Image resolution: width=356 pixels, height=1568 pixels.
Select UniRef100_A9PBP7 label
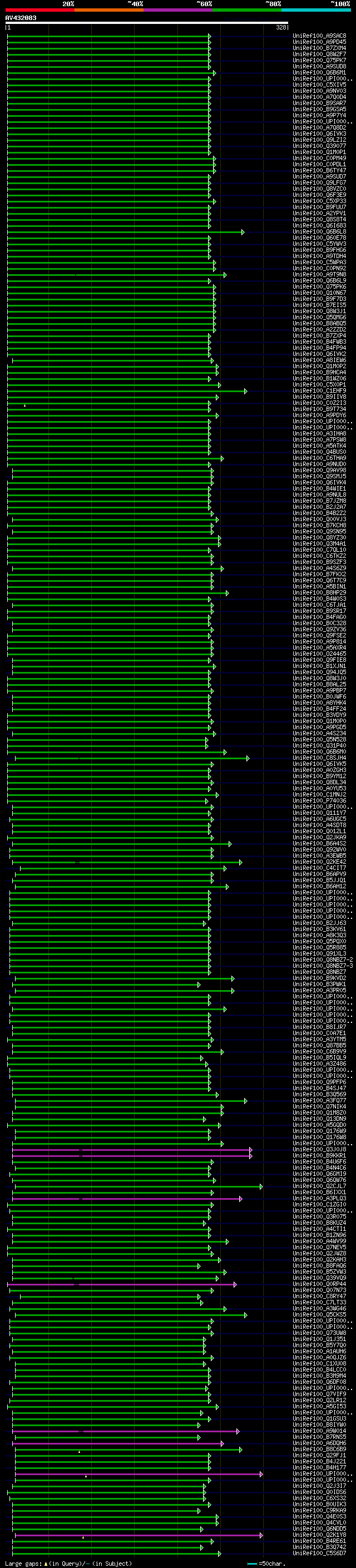[319, 691]
